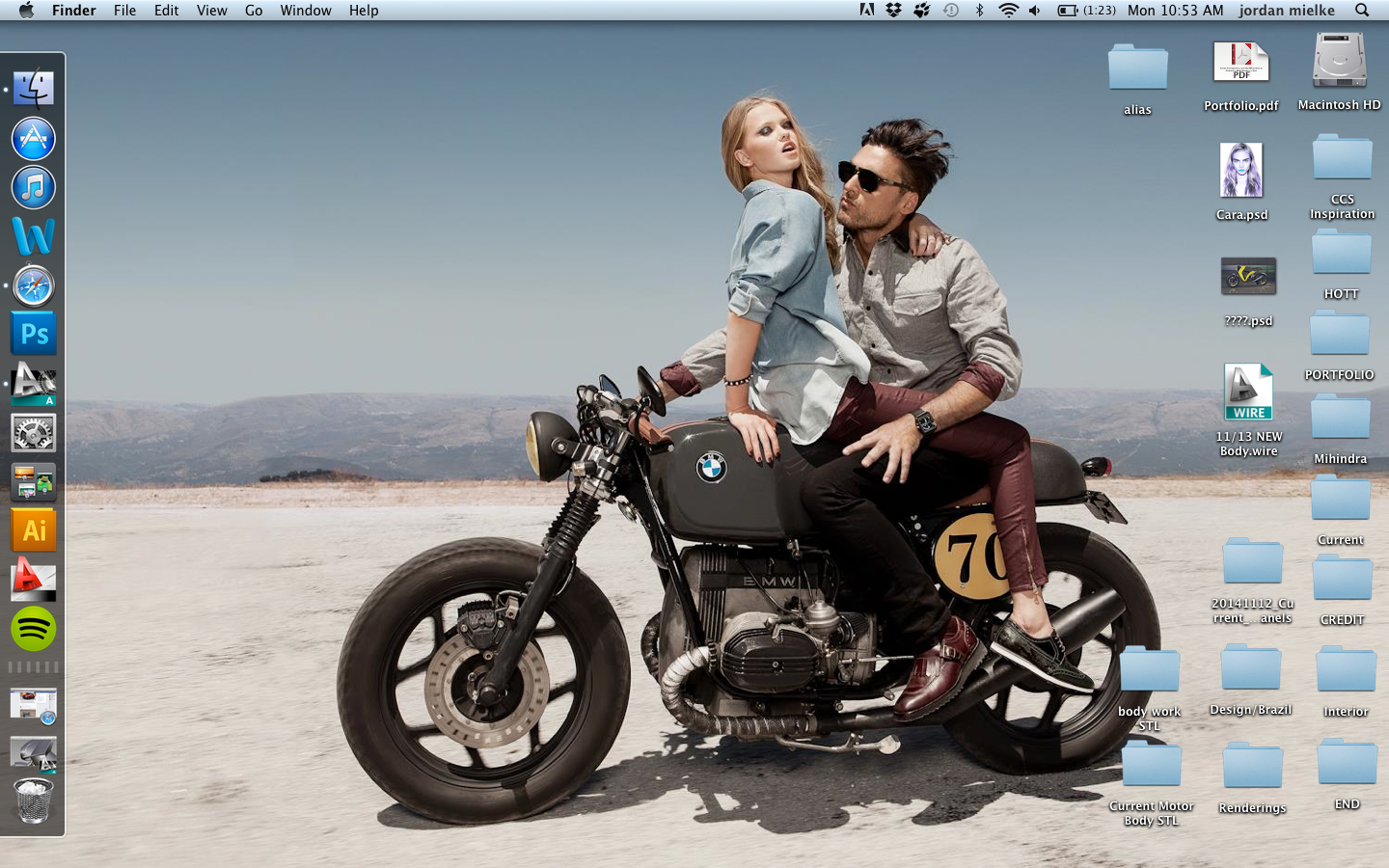Open the Dropbox menu bar icon

tap(894, 10)
